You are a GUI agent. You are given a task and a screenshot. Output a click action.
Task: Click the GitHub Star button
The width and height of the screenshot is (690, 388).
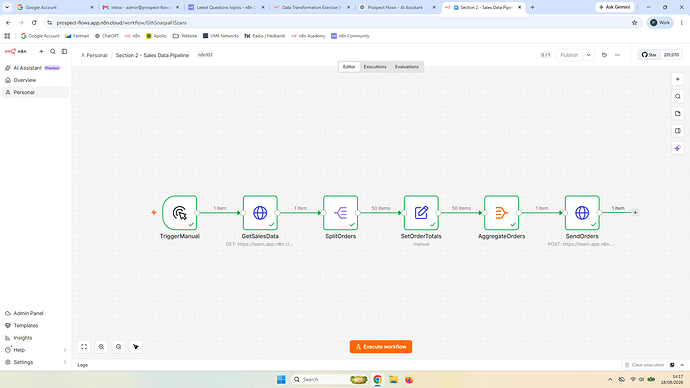(649, 55)
